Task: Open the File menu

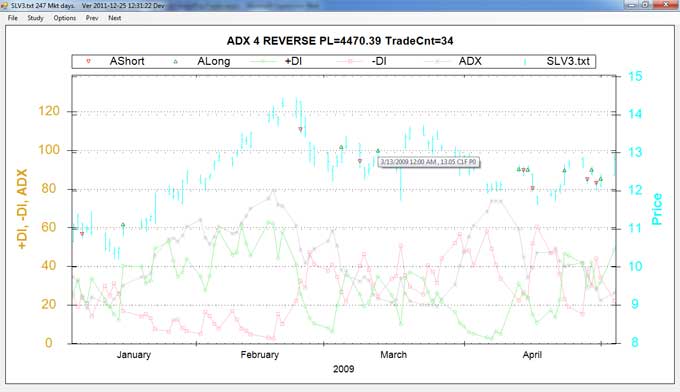Action: click(13, 18)
